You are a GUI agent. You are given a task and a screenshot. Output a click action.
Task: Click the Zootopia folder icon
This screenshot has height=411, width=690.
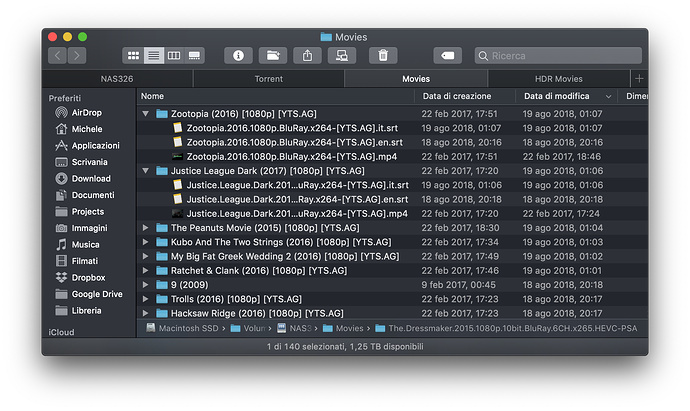pos(162,114)
